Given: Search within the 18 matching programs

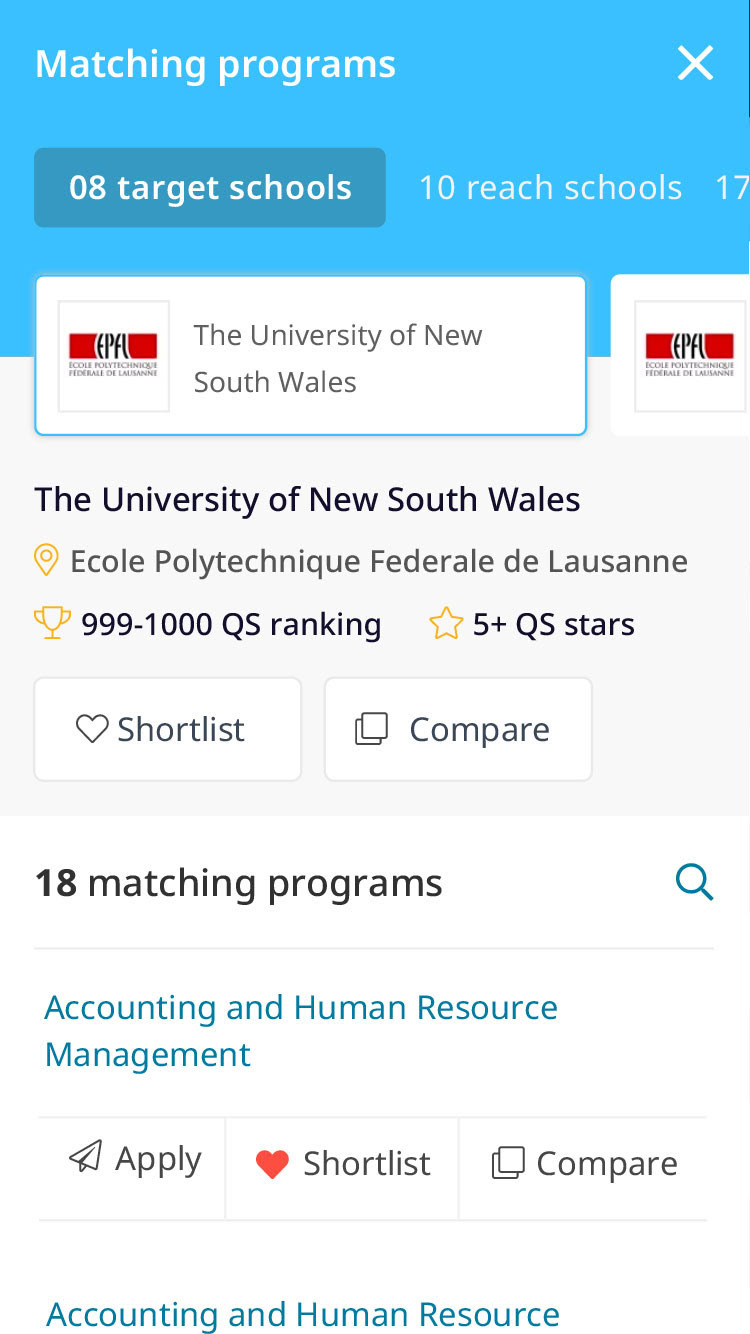Looking at the screenshot, I should (694, 883).
